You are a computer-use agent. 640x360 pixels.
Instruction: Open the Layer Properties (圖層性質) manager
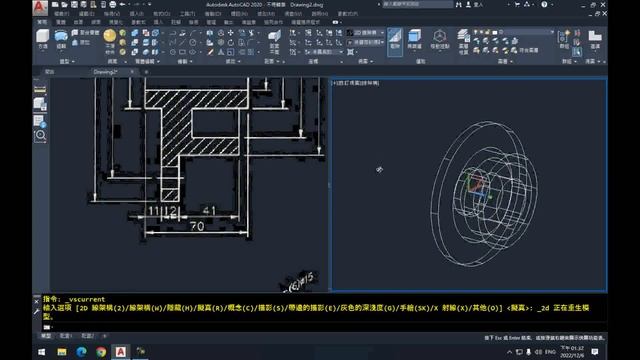463,42
